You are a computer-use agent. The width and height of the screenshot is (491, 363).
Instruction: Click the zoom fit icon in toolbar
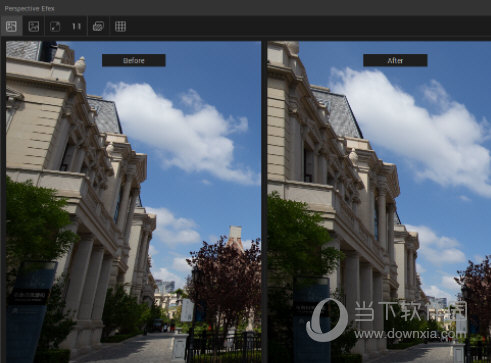[55, 26]
